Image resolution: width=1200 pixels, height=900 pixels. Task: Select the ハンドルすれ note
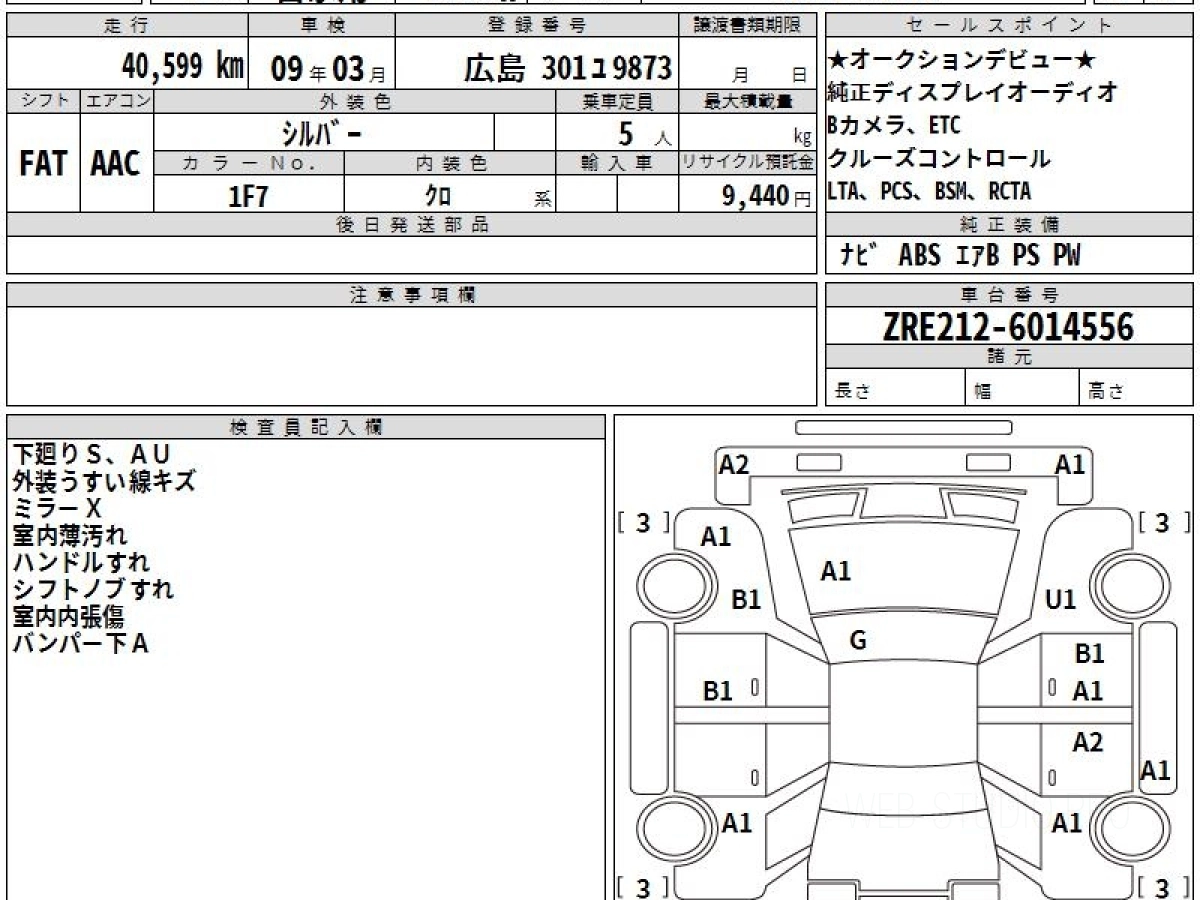[80, 562]
